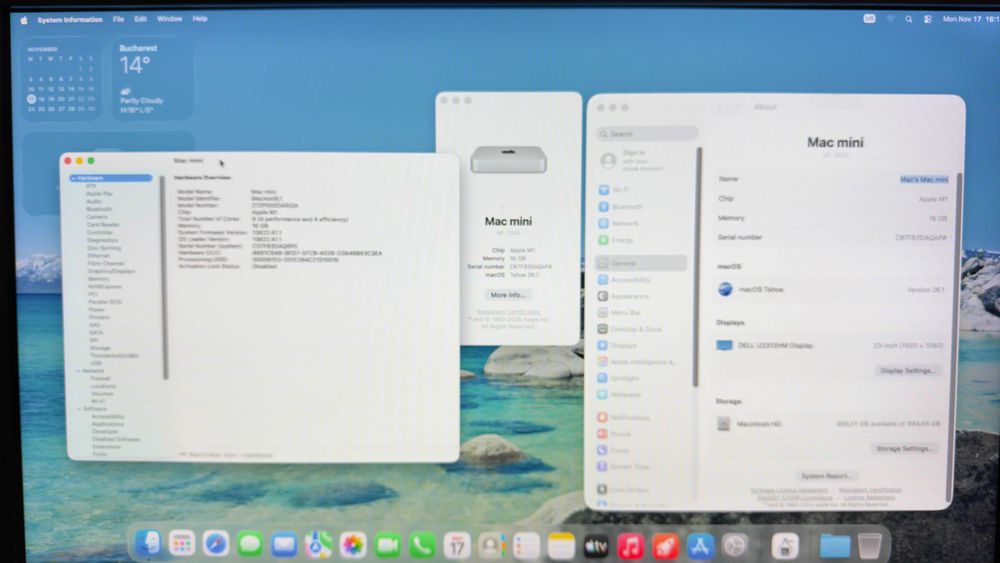Select Memory in the Hardware list
Viewport: 1000px width, 563px height.
[98, 279]
